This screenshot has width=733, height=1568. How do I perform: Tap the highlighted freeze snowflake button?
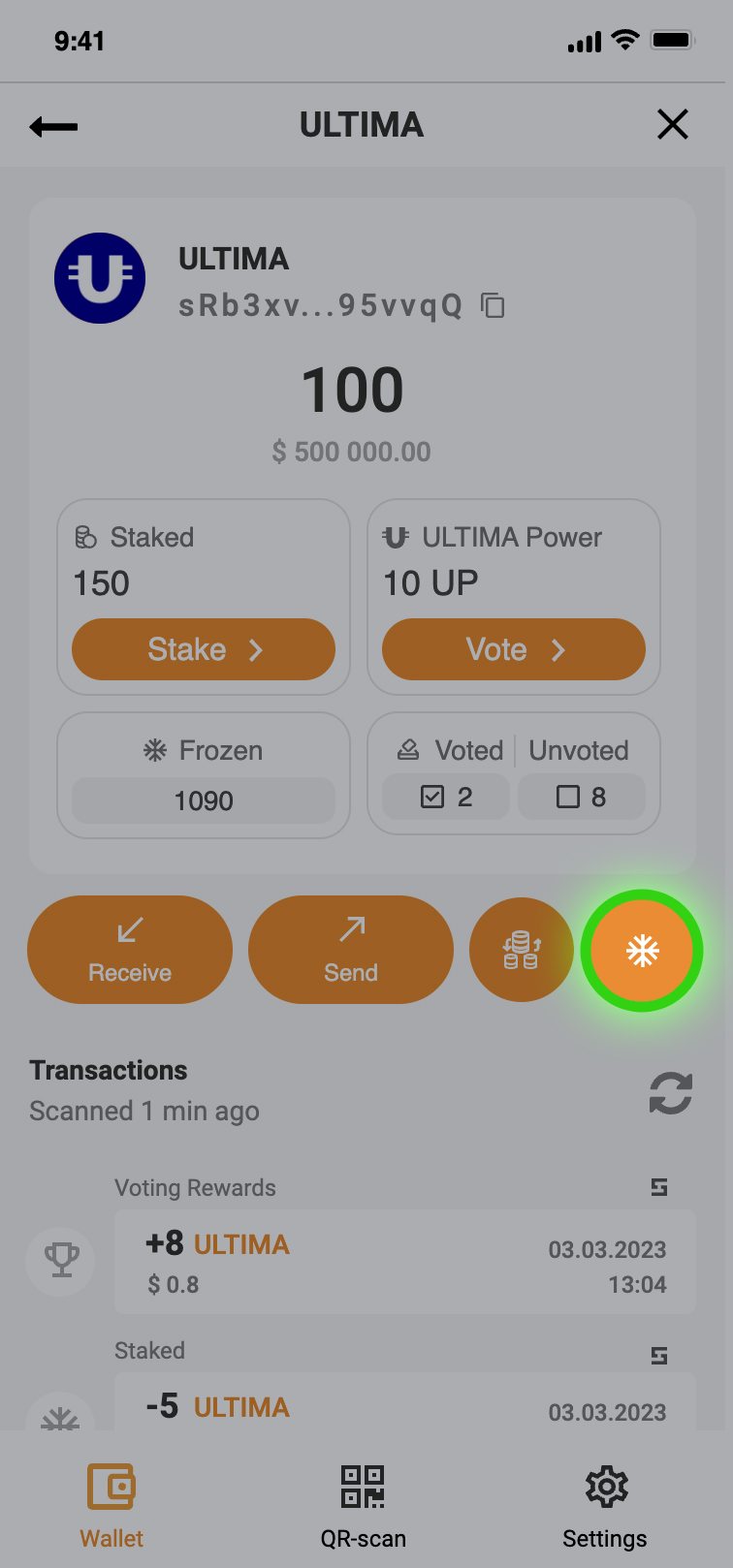coord(642,951)
